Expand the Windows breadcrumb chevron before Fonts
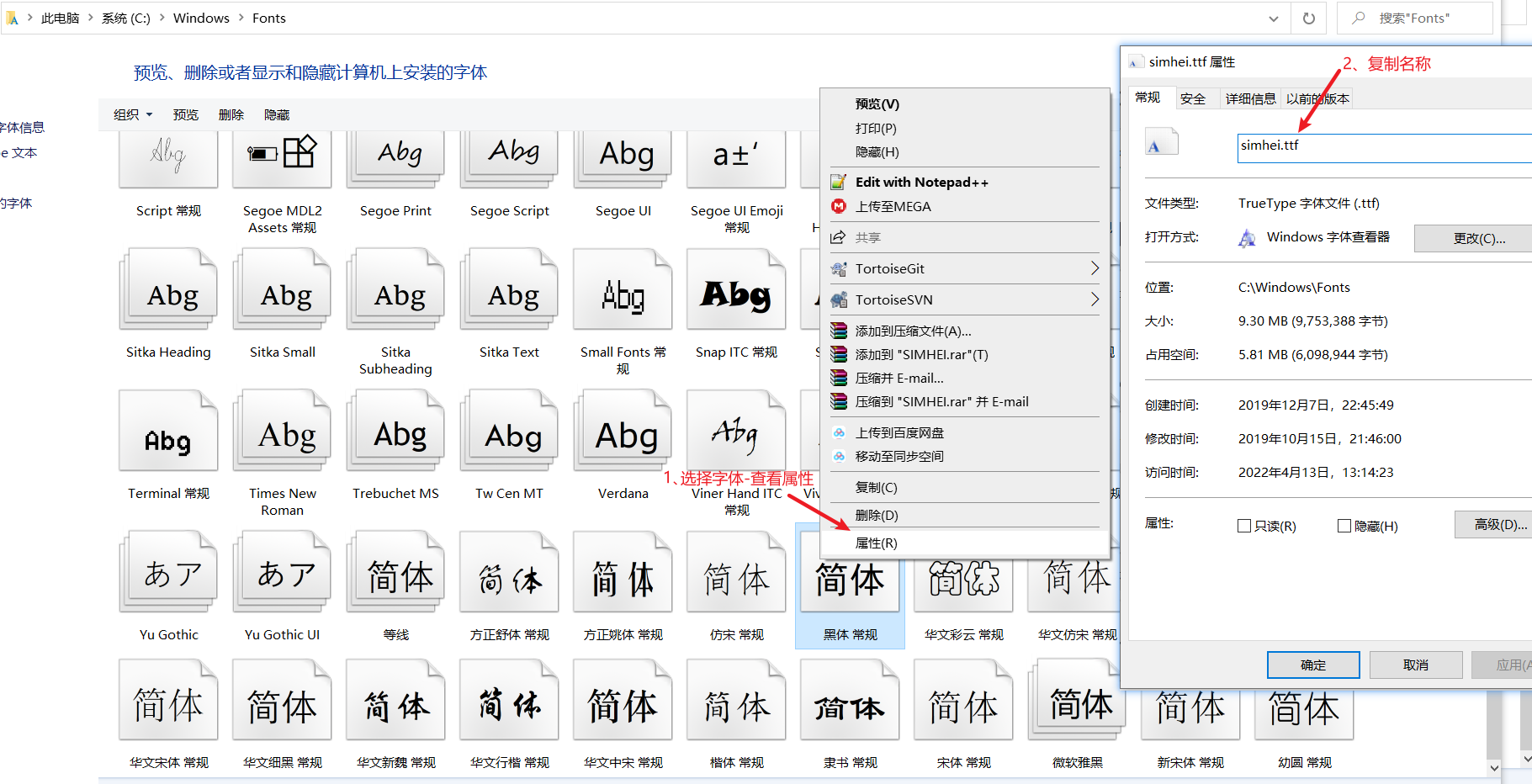Image resolution: width=1532 pixels, height=784 pixels. [x=241, y=18]
